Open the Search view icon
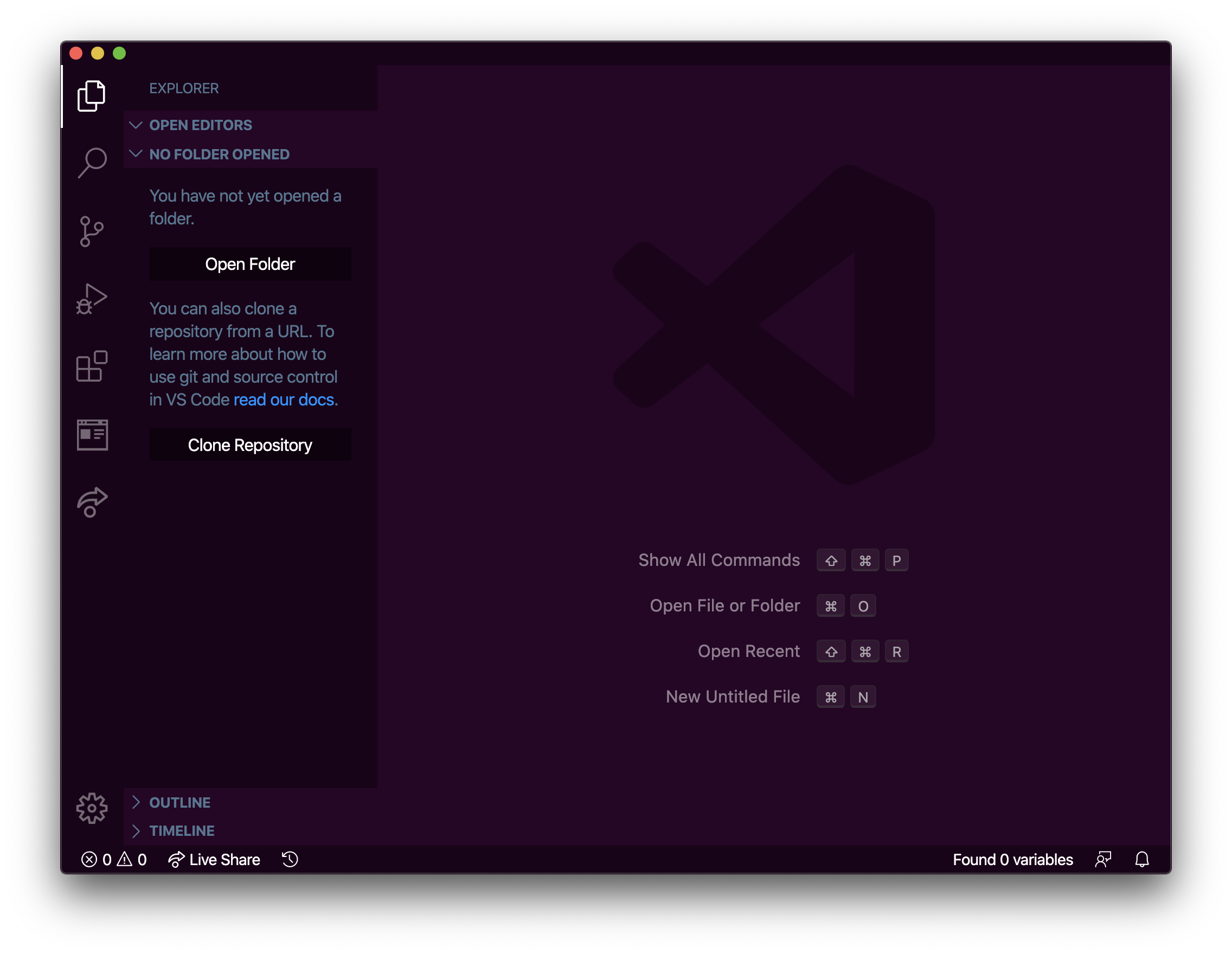Image resolution: width=1232 pixels, height=954 pixels. pos(92,163)
